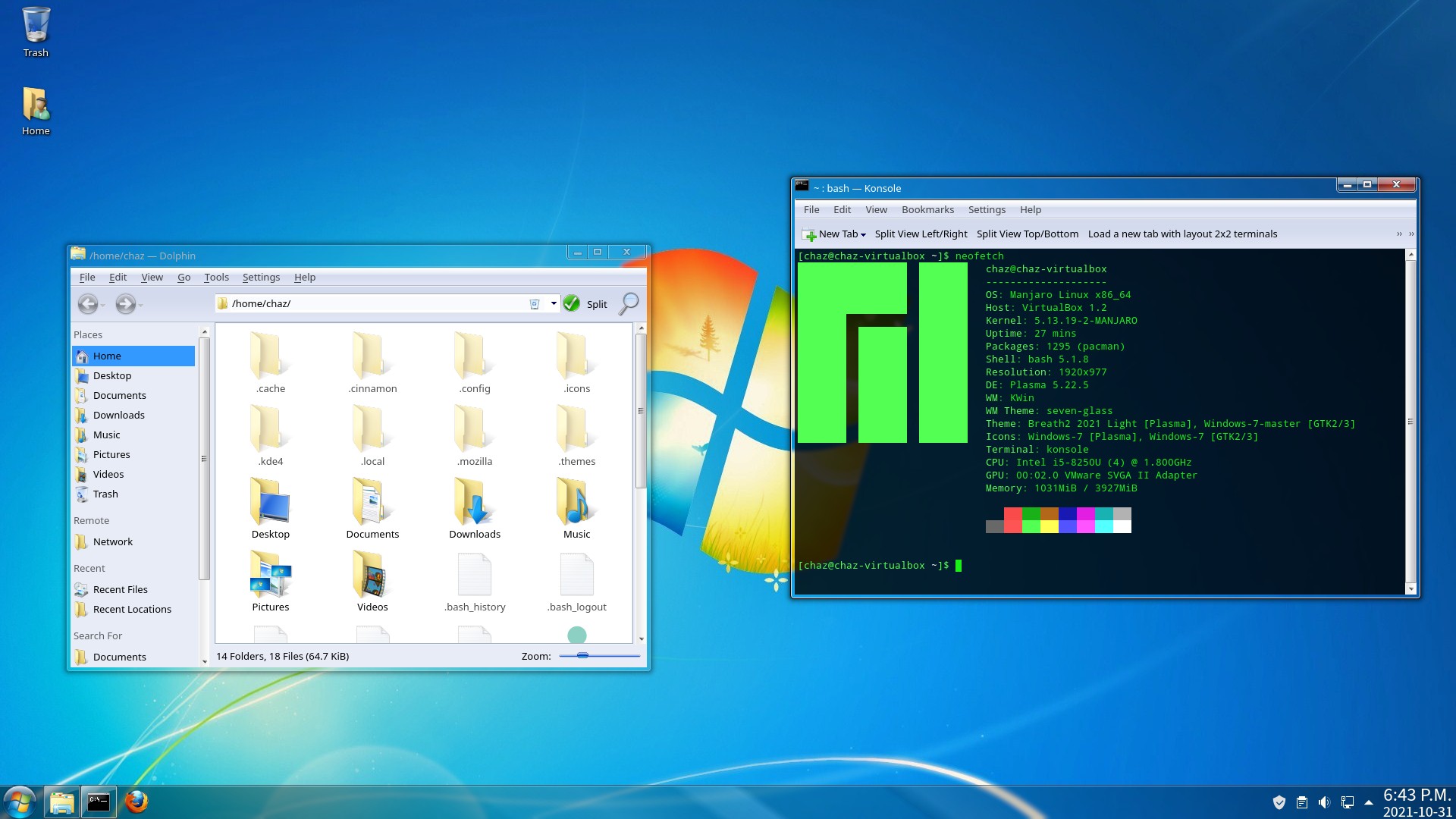1456x819 pixels.
Task: Open the New Tab dropdown in Konsole
Action: [x=863, y=234]
